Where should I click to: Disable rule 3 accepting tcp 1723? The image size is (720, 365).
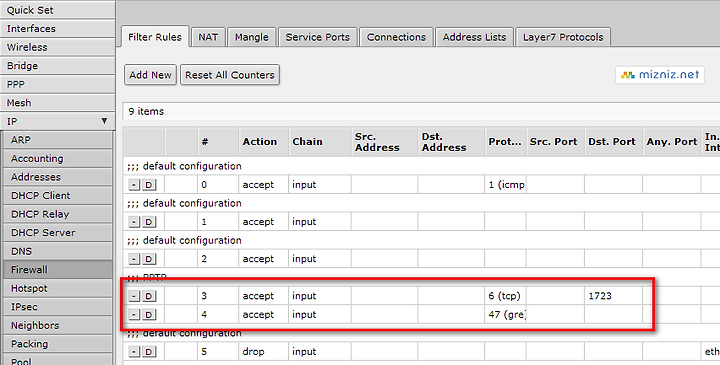pyautogui.click(x=148, y=296)
